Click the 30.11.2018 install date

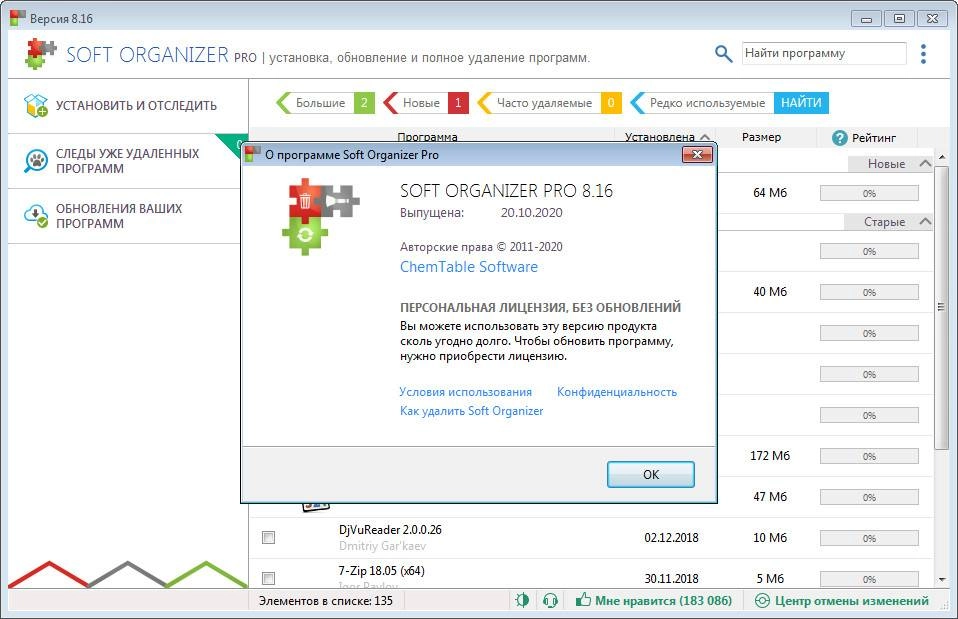coord(671,579)
